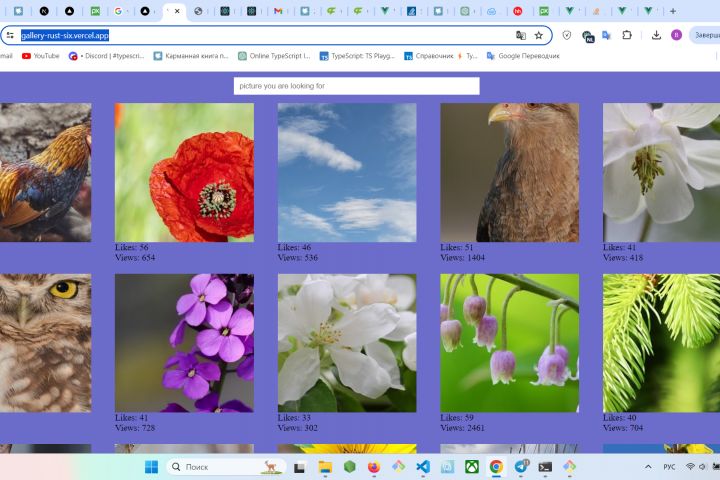This screenshot has width=720, height=480.
Task: Open the volume control in tray
Action: point(702,467)
